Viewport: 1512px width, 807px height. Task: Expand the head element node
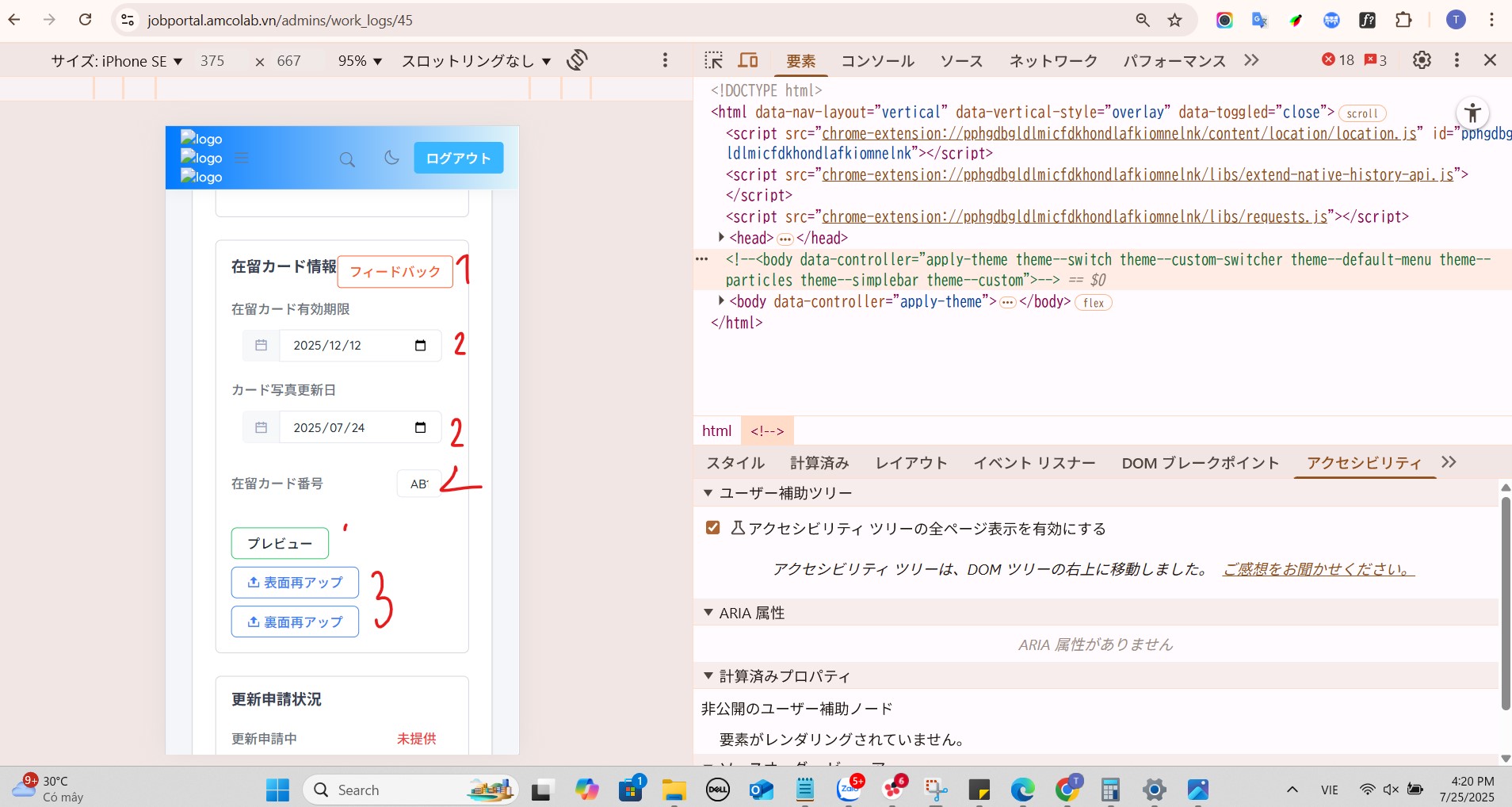click(721, 237)
